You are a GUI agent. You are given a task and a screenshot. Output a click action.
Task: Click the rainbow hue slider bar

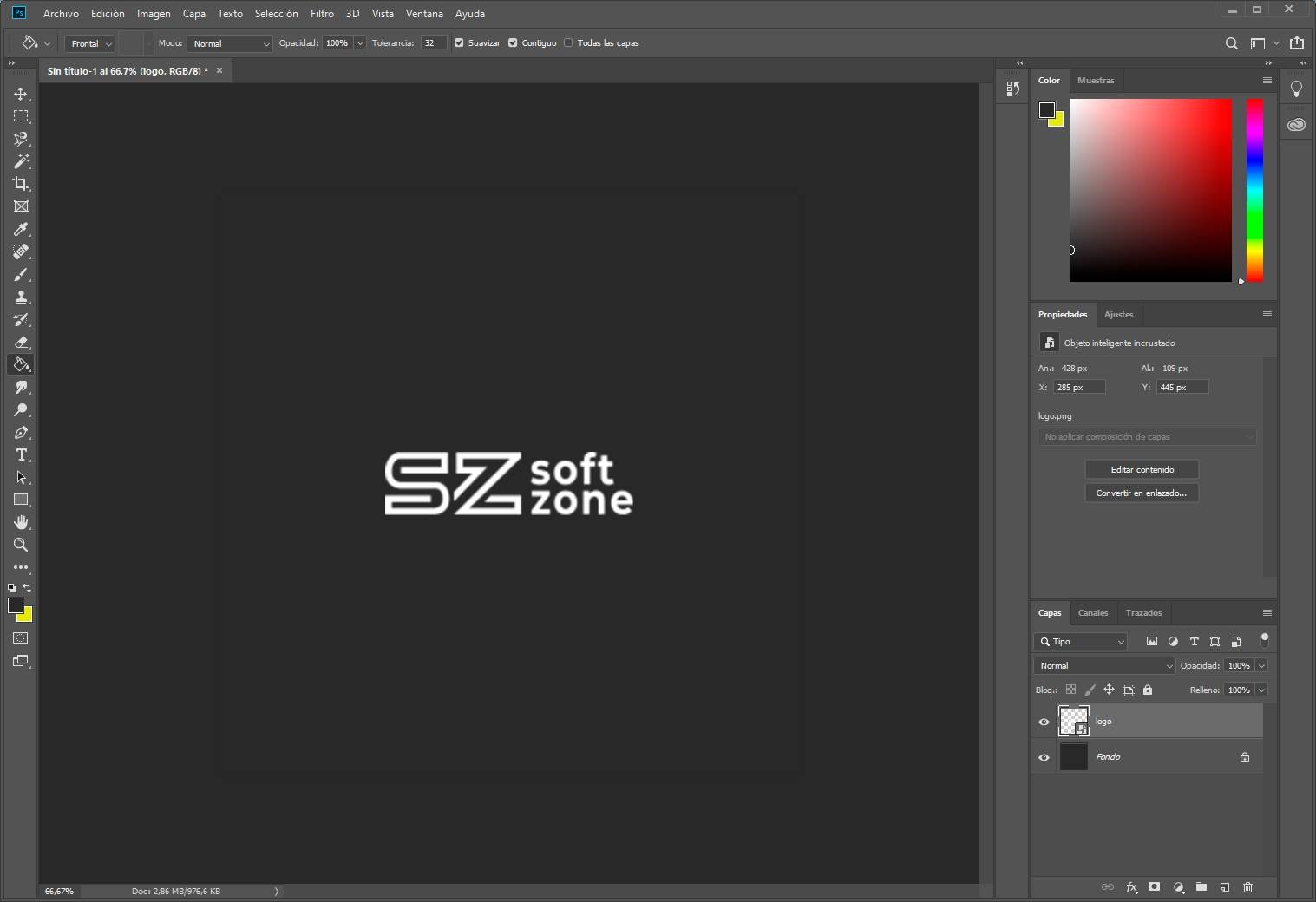pos(1254,190)
